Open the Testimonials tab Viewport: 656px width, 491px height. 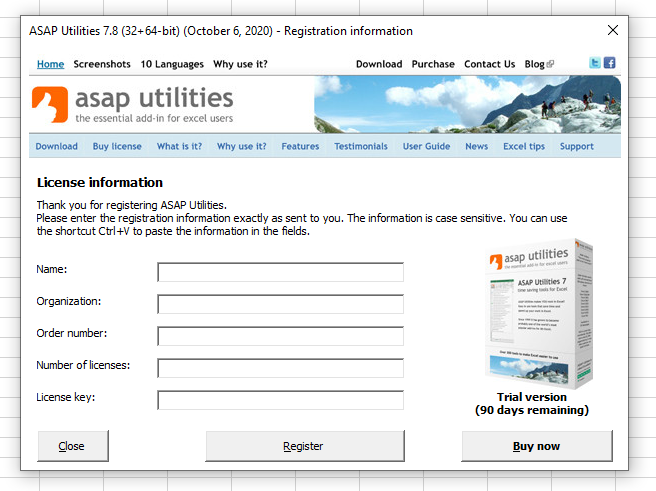click(x=361, y=146)
